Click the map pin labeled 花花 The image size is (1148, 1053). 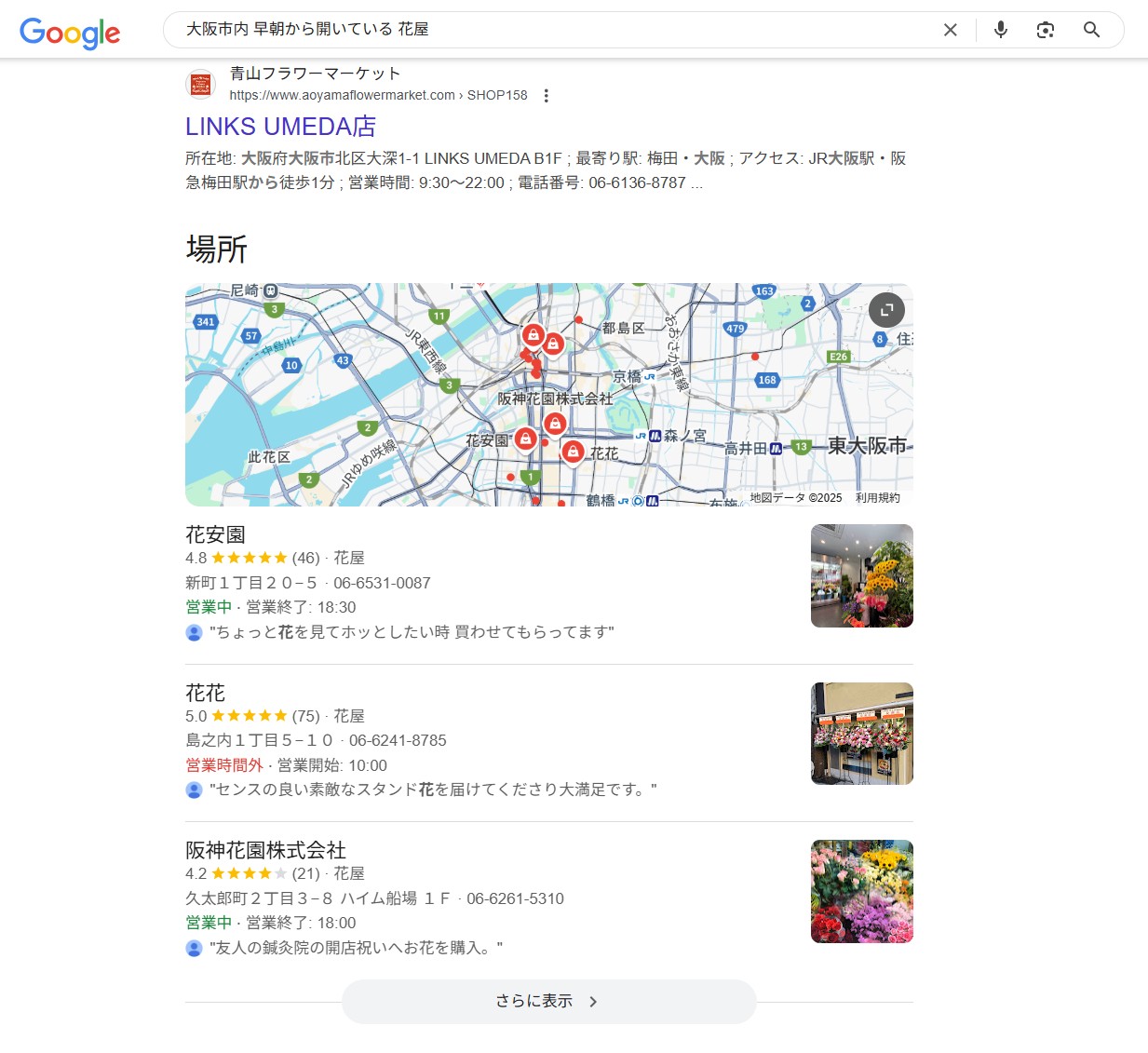pos(573,452)
